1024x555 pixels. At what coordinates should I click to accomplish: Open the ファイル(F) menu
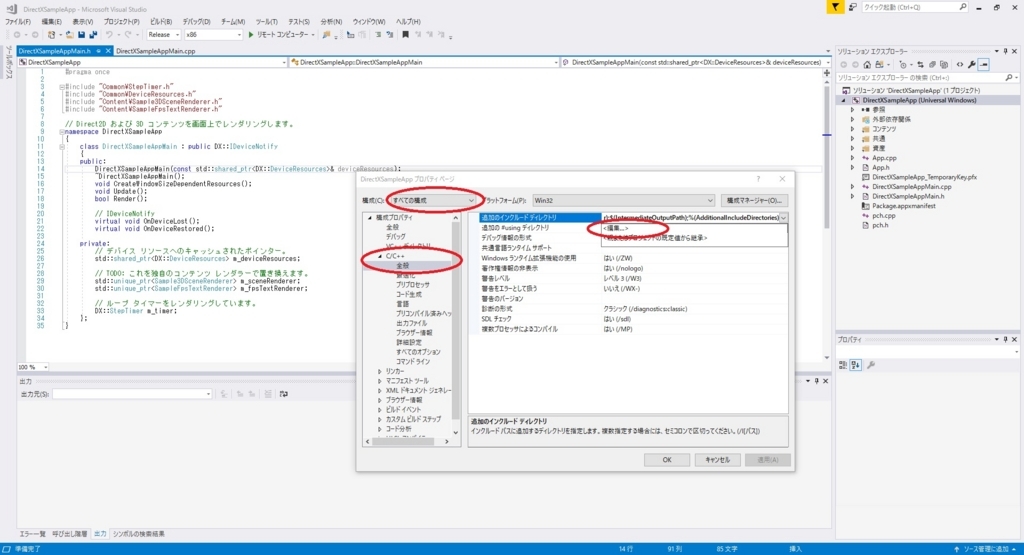18,22
